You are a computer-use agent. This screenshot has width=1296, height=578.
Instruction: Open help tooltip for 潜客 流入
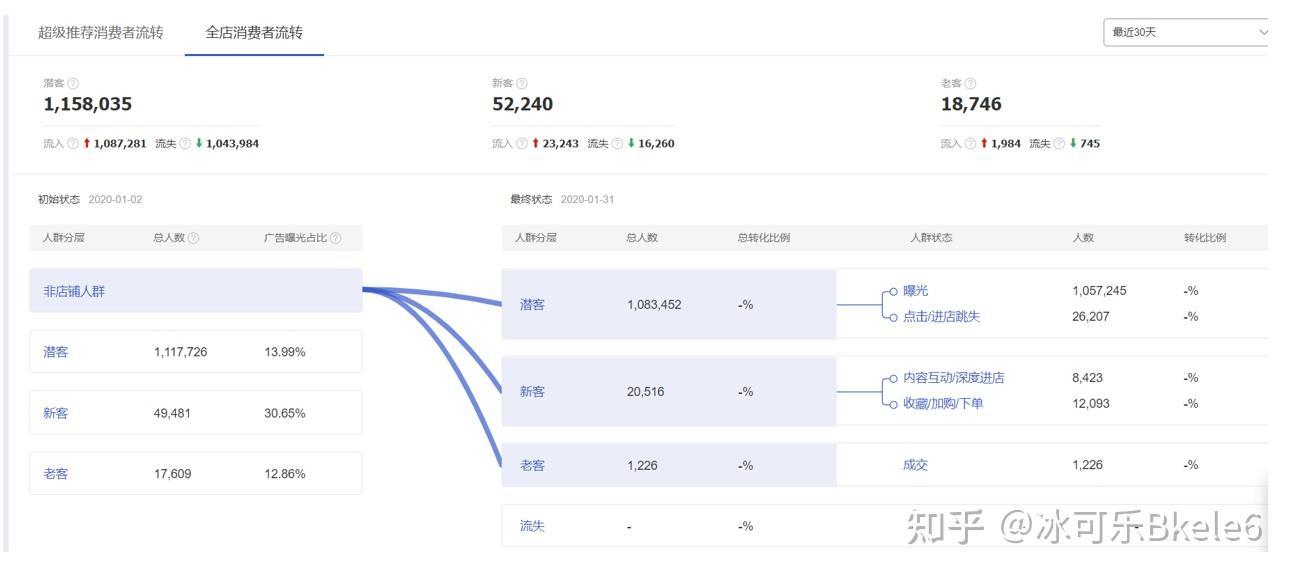73,144
